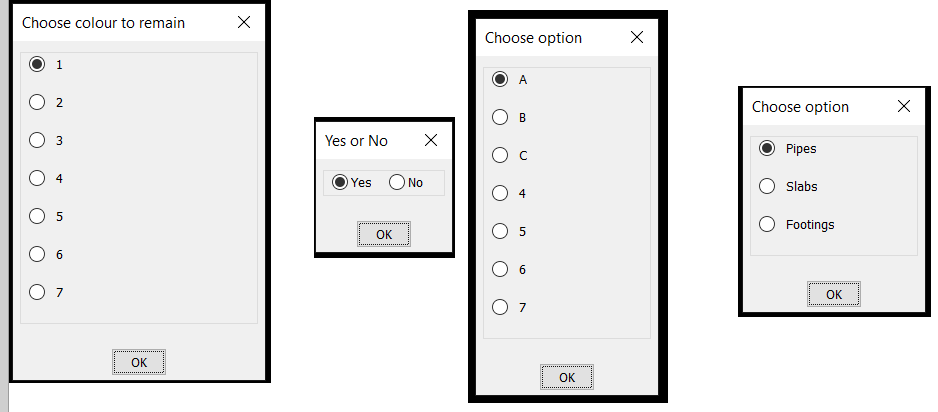Image resolution: width=938 pixels, height=412 pixels.
Task: Pick colour option 2 radio button
Action: click(x=38, y=102)
